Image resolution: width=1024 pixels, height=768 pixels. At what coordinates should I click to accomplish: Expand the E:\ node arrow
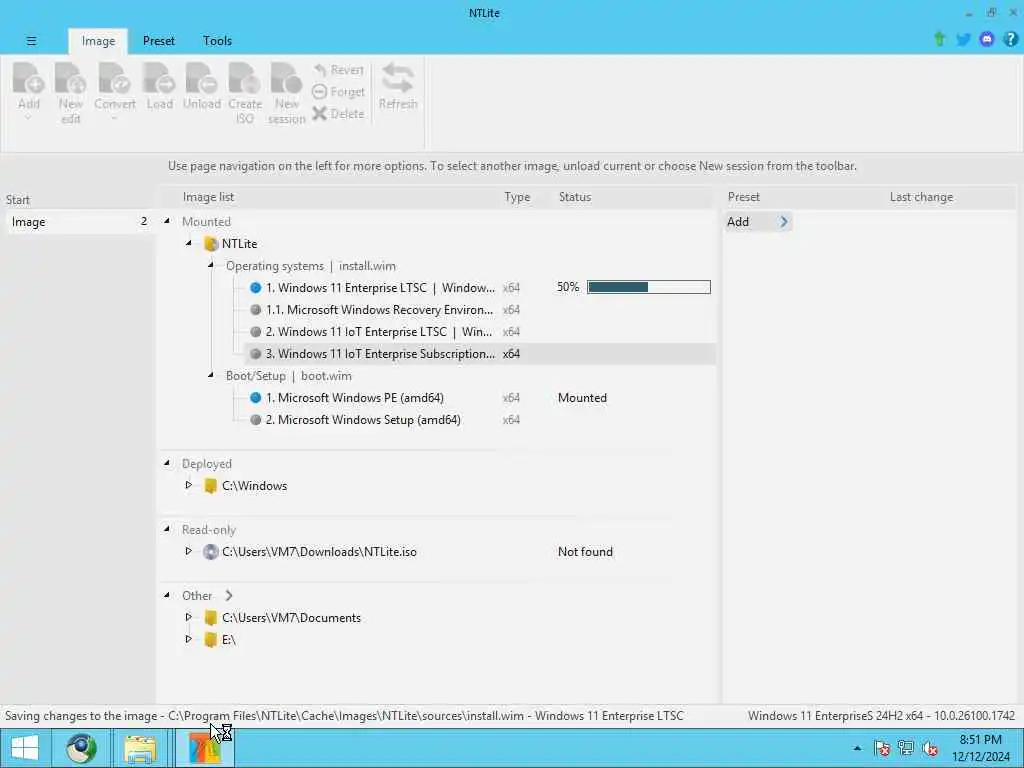tap(189, 639)
